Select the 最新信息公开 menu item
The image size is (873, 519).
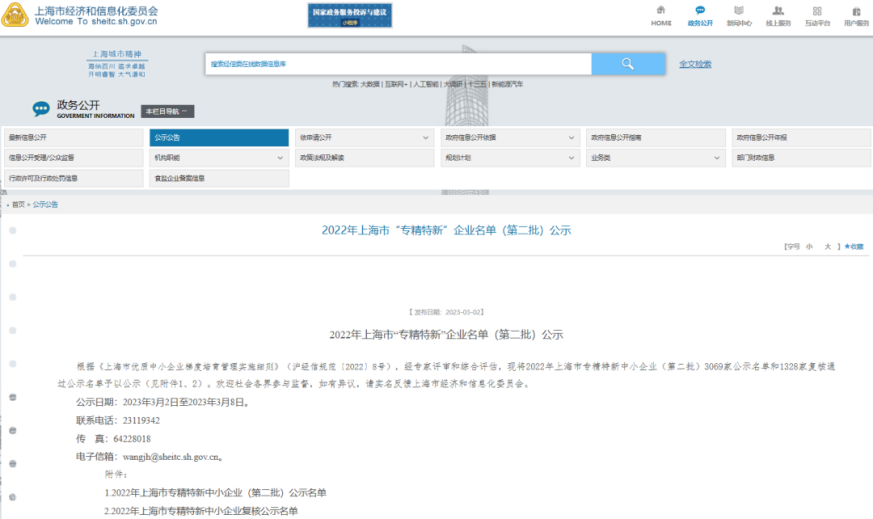tap(74, 137)
